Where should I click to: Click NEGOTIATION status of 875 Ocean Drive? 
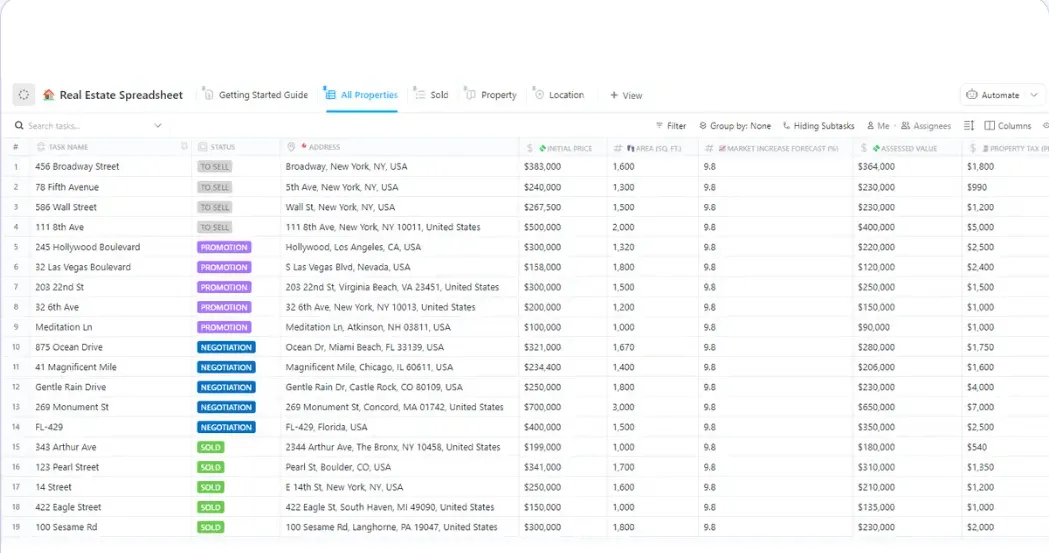coord(226,347)
